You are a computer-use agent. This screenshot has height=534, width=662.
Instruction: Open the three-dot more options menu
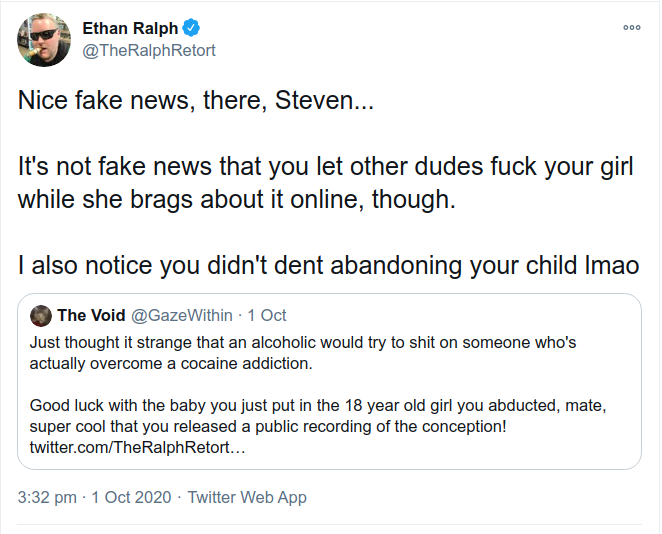pos(632,28)
